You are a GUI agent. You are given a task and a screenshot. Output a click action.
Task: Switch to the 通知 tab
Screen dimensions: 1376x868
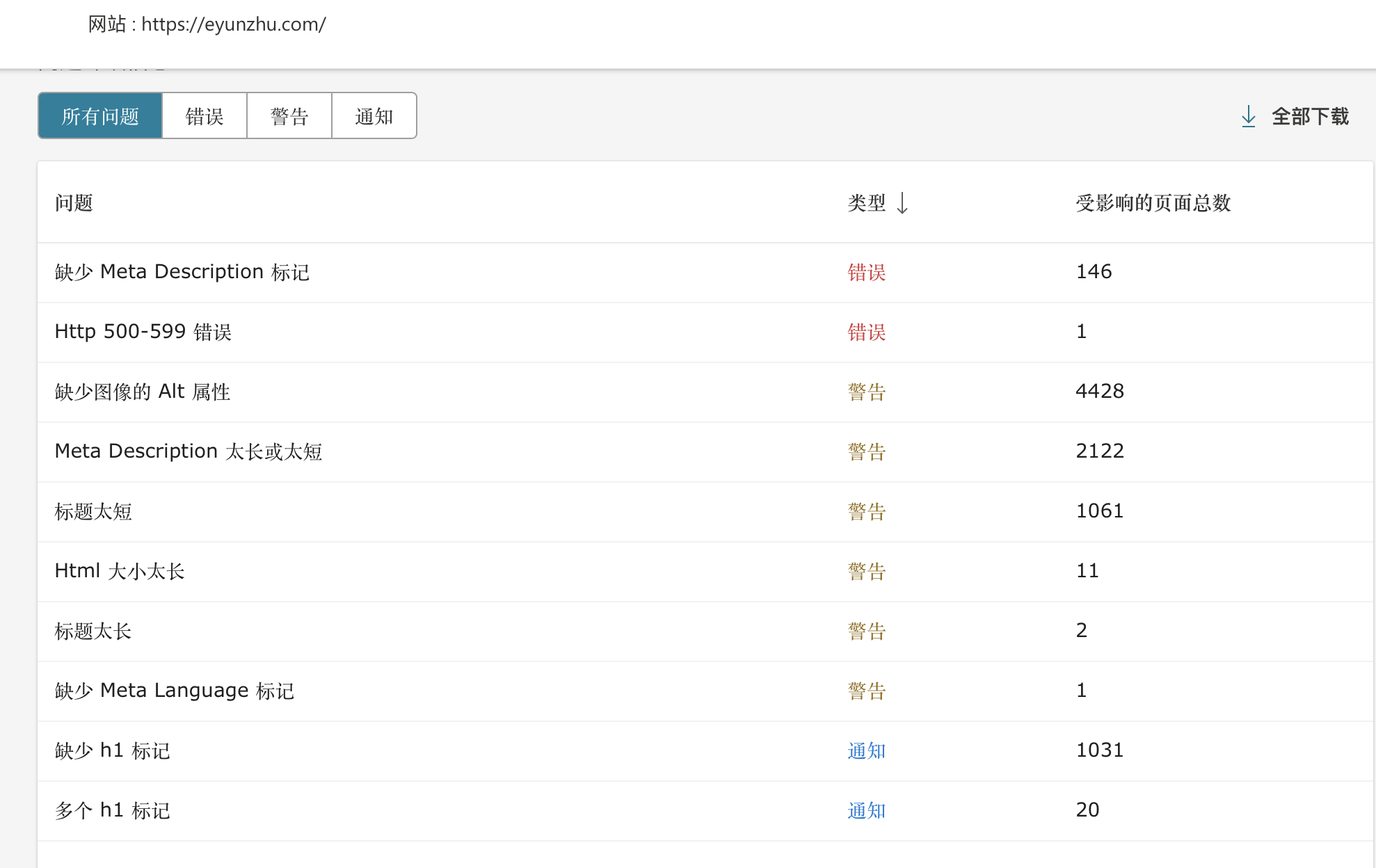pos(374,116)
